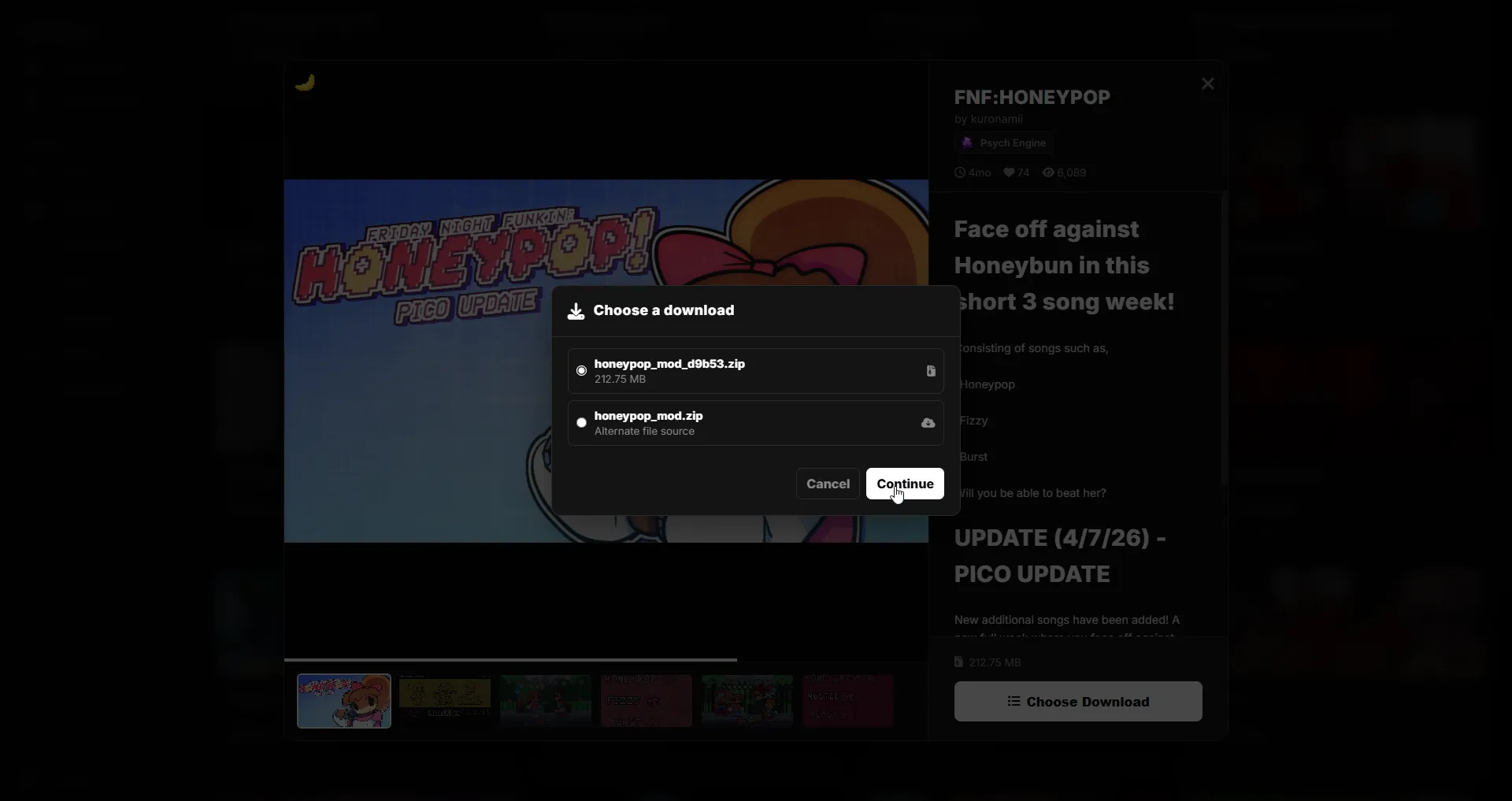Open author kuronamii profile link
This screenshot has width=1512, height=801.
click(997, 119)
